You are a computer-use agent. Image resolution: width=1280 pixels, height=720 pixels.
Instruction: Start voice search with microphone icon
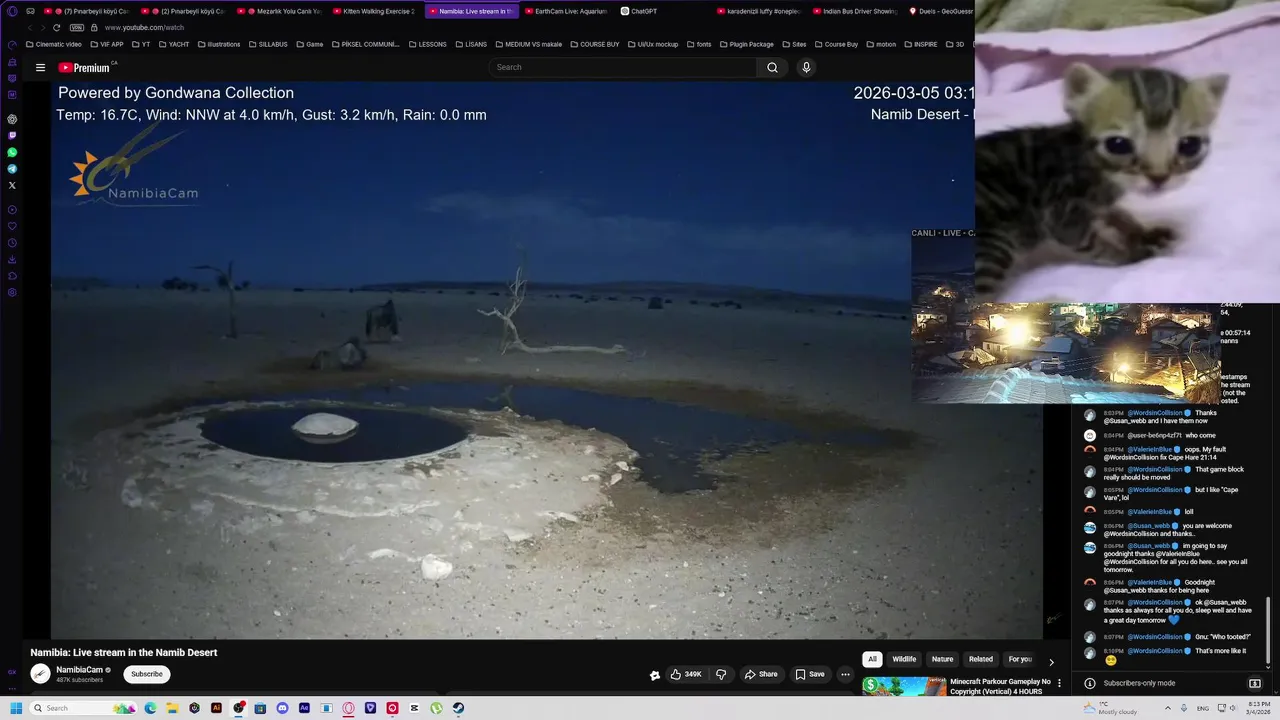coord(806,67)
